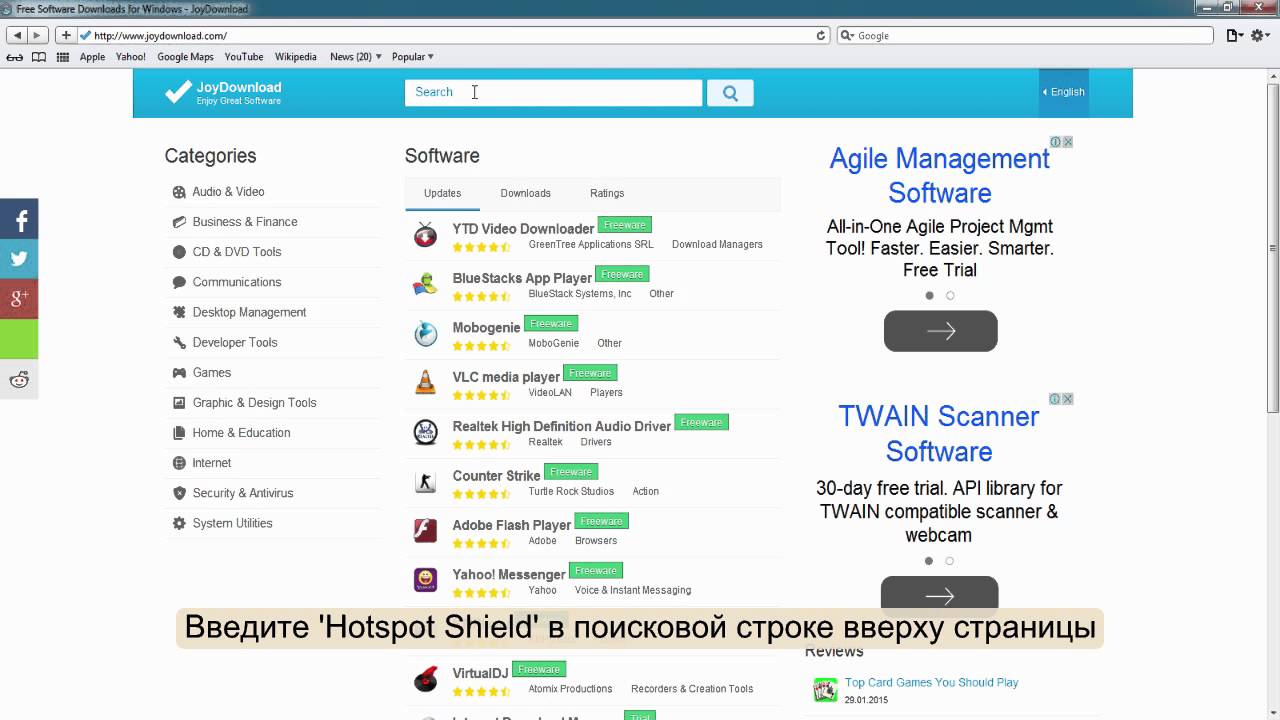Click the YTD Video Downloader app icon
Image resolution: width=1280 pixels, height=720 pixels.
pyautogui.click(x=426, y=236)
